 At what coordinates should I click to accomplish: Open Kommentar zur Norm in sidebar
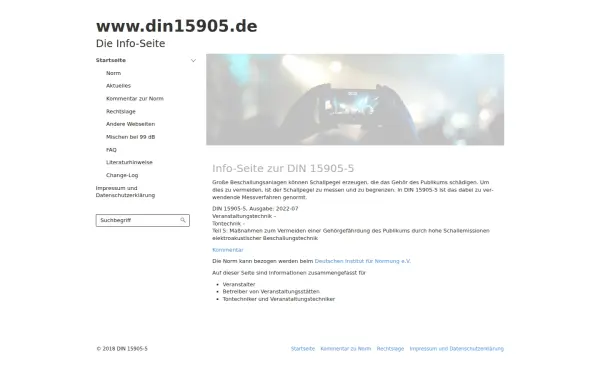pyautogui.click(x=135, y=99)
